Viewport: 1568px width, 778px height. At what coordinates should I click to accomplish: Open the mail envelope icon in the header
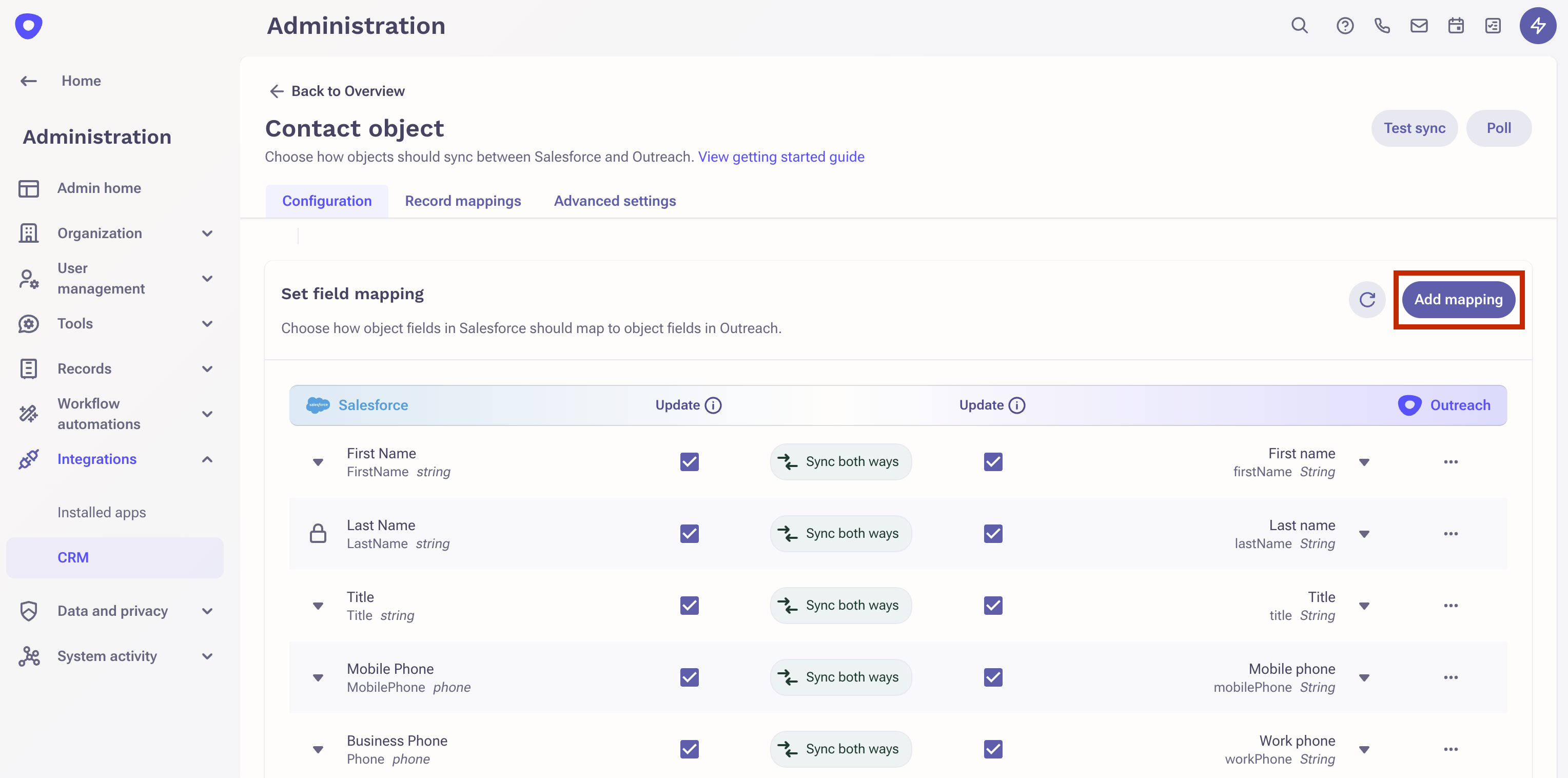tap(1419, 26)
